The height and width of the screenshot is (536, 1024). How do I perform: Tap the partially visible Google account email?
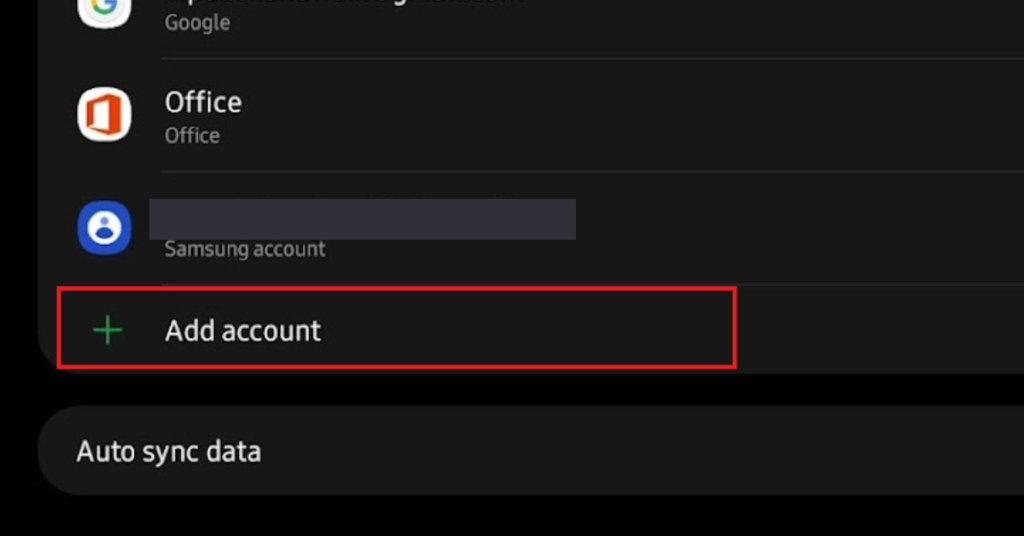(340, 3)
